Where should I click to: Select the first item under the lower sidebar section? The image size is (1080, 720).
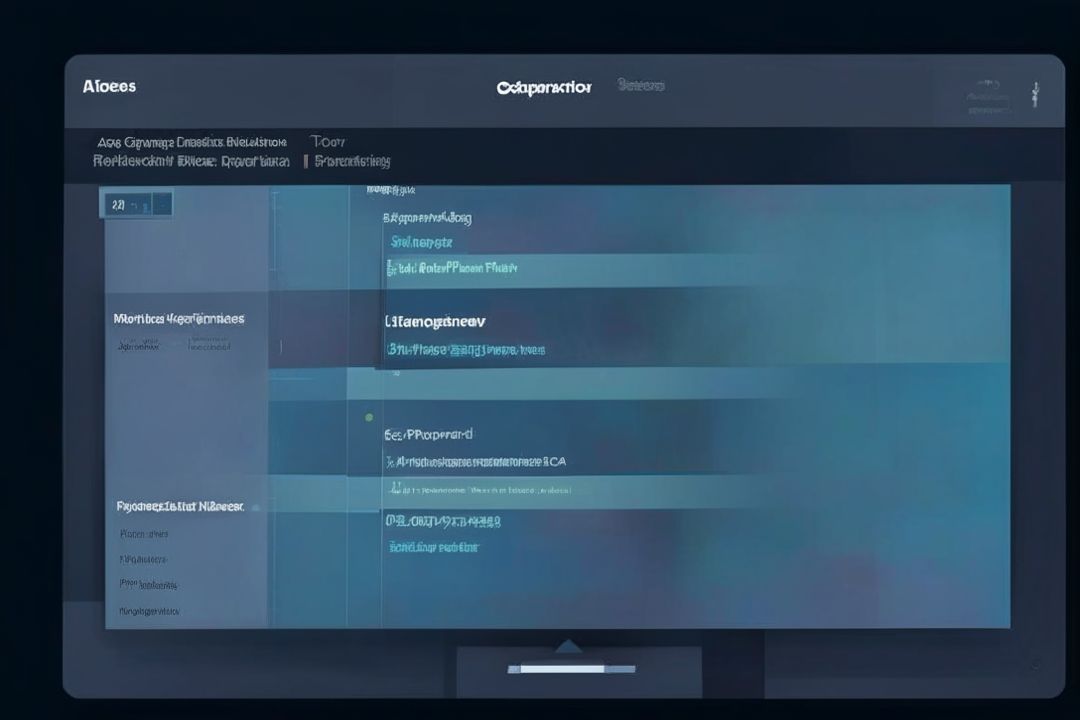[144, 534]
